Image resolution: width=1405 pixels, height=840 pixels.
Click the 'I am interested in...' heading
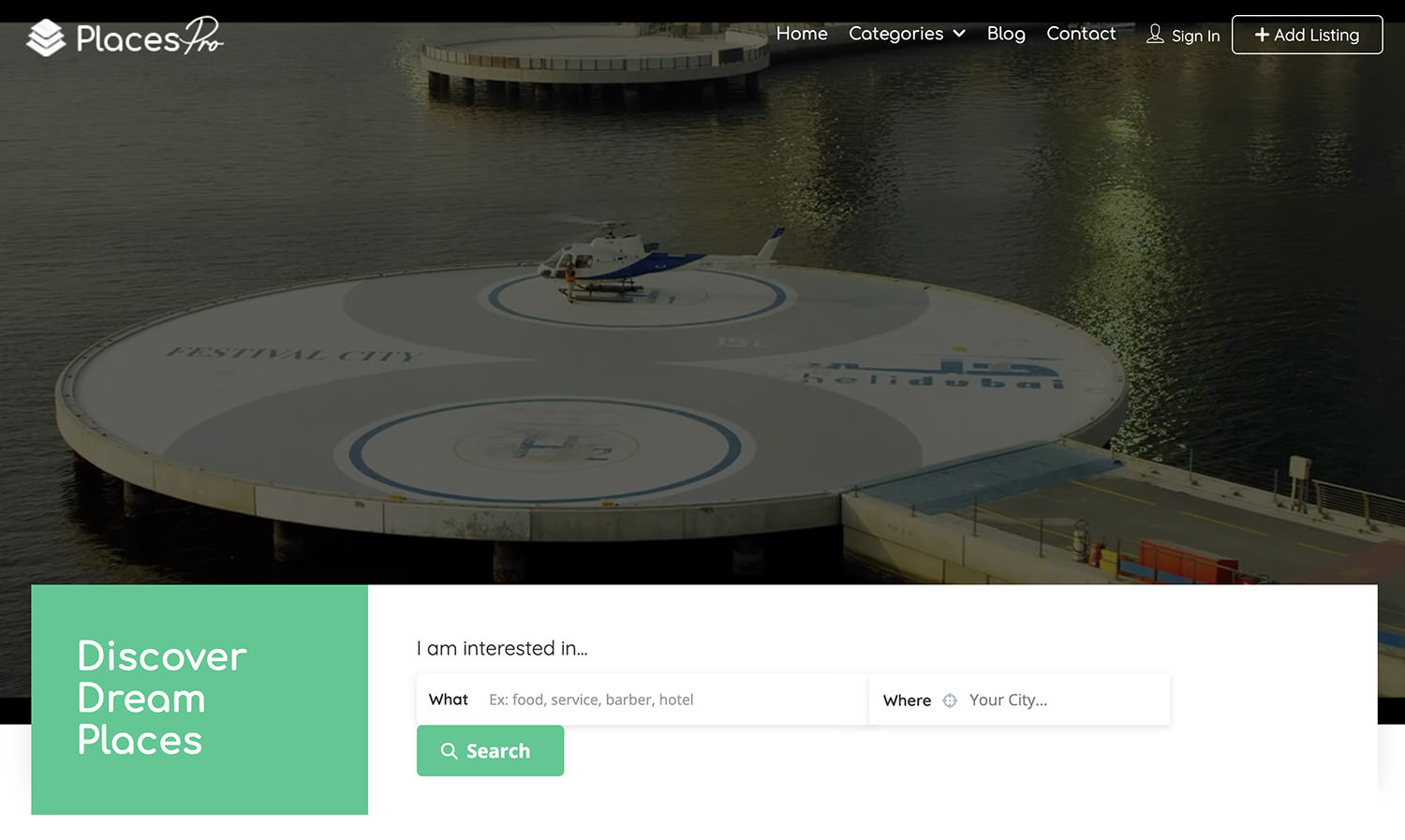[x=502, y=648]
